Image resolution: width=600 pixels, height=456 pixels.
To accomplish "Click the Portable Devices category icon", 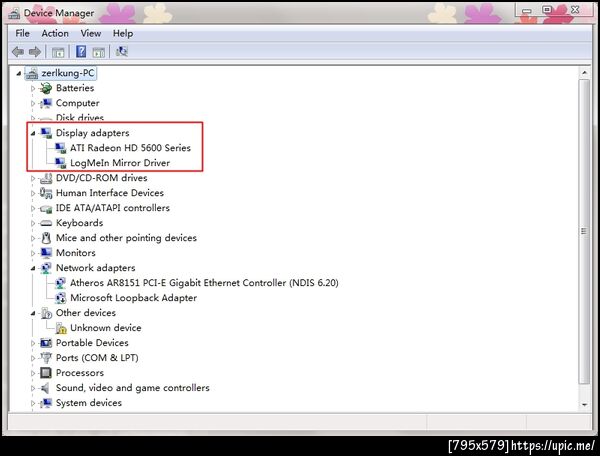I will [46, 343].
